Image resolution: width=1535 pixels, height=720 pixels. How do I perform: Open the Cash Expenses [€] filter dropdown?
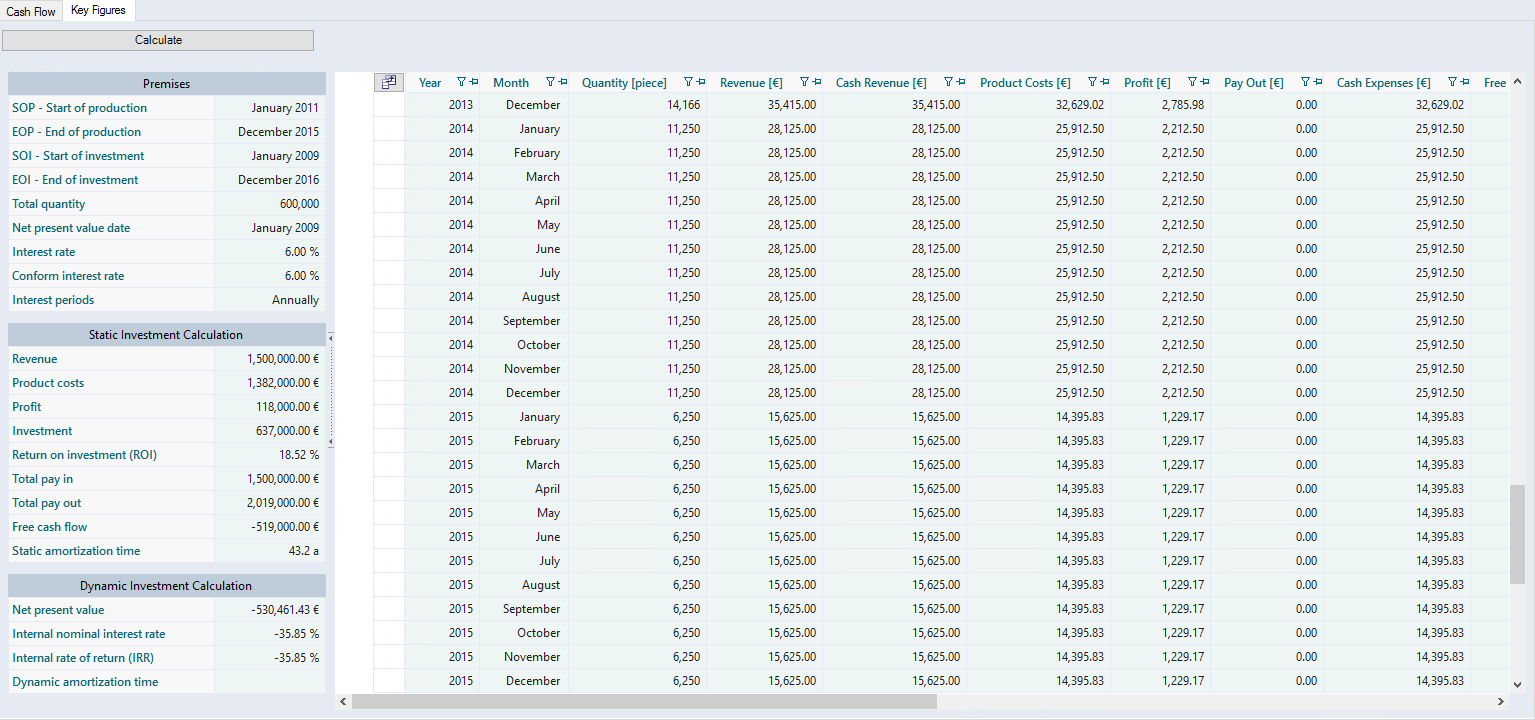tap(1452, 83)
